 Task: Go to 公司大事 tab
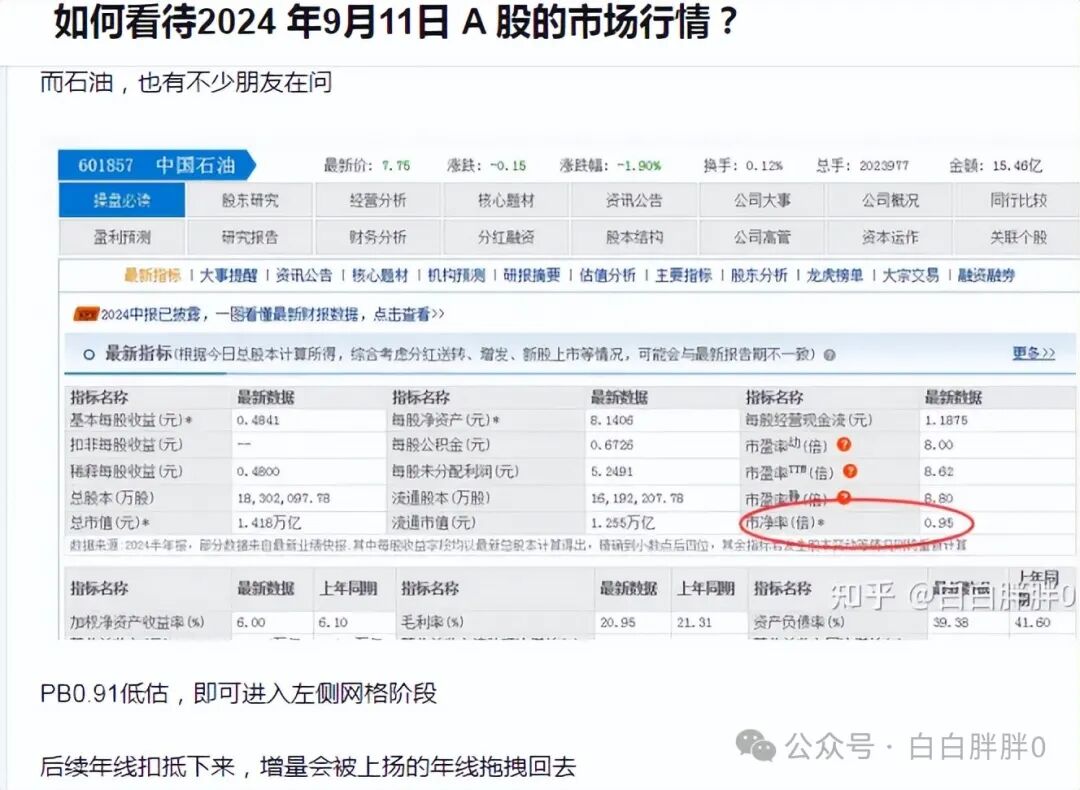pos(762,200)
